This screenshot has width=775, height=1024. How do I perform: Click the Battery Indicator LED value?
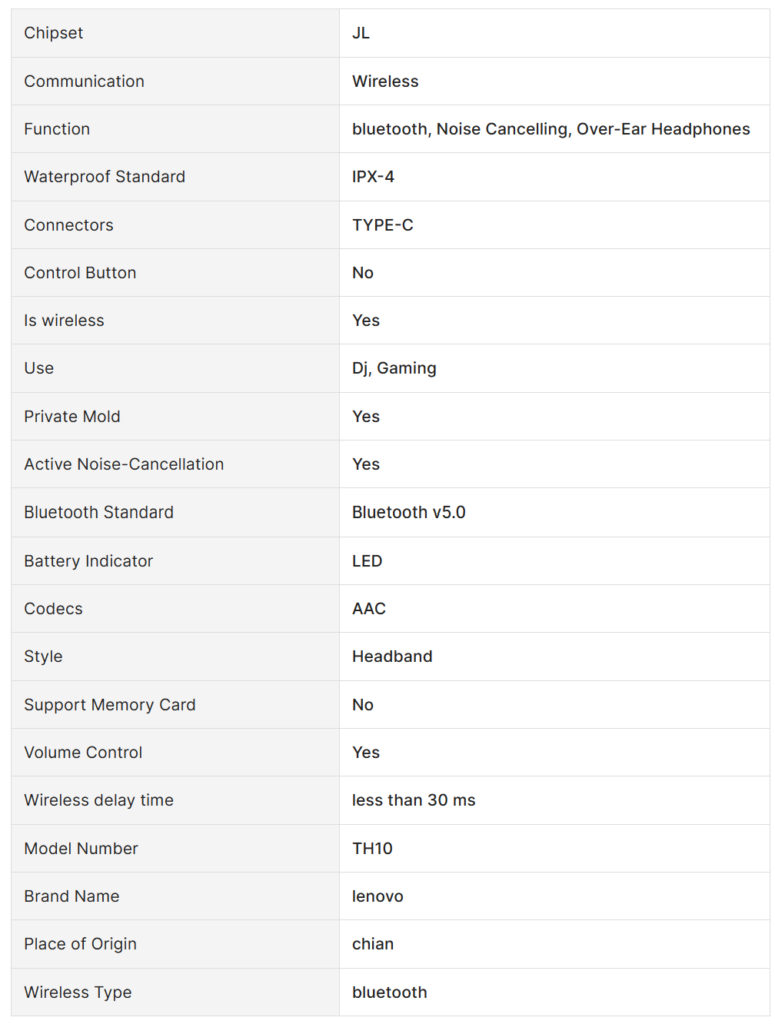(x=367, y=561)
